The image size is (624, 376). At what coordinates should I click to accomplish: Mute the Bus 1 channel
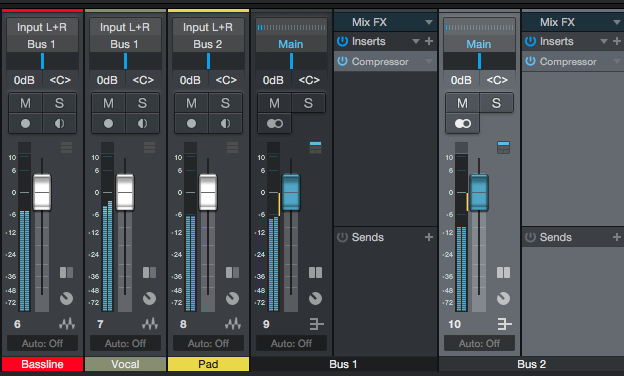pyautogui.click(x=275, y=103)
